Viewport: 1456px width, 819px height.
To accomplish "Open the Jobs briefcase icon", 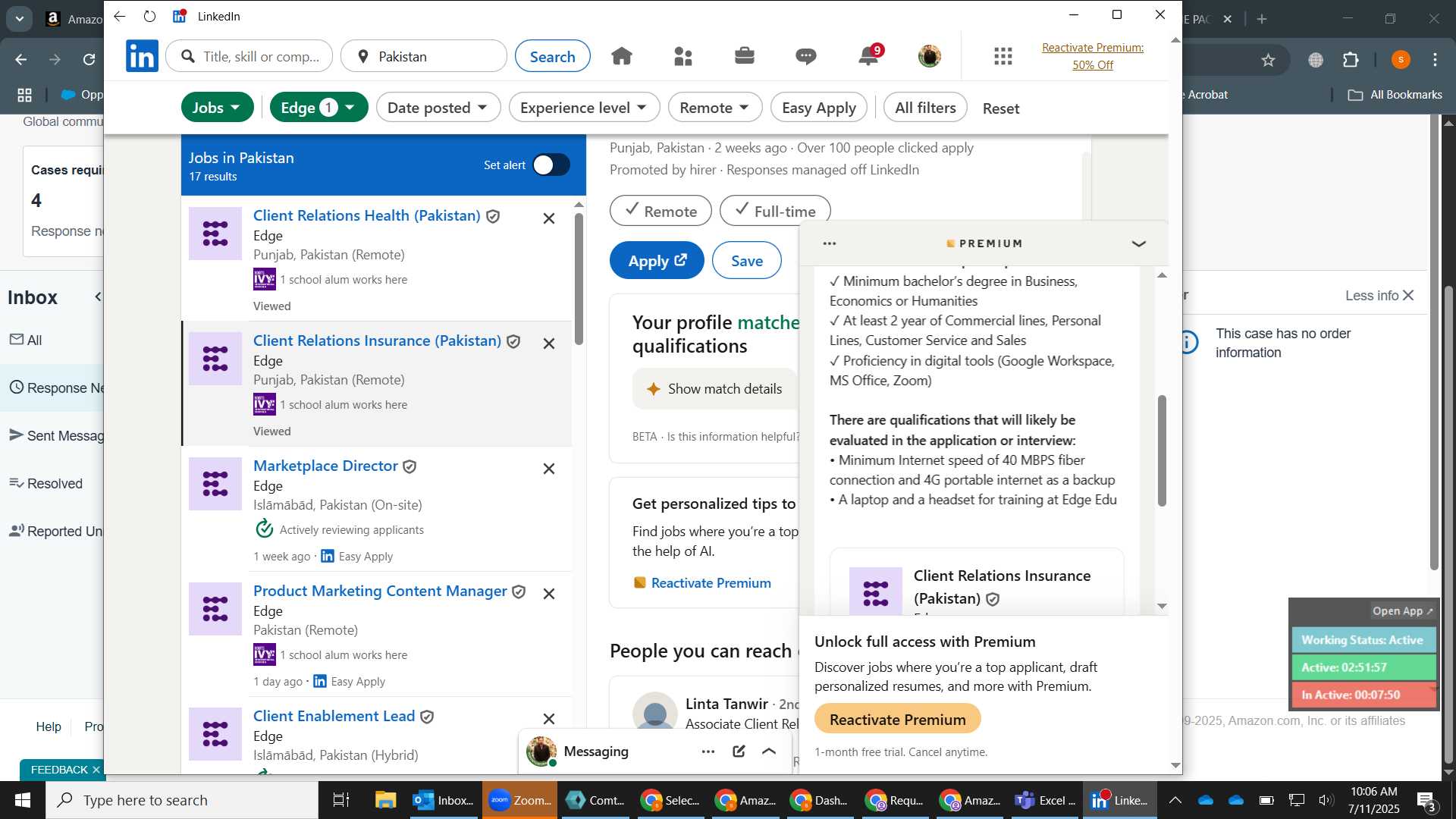I will tap(745, 56).
